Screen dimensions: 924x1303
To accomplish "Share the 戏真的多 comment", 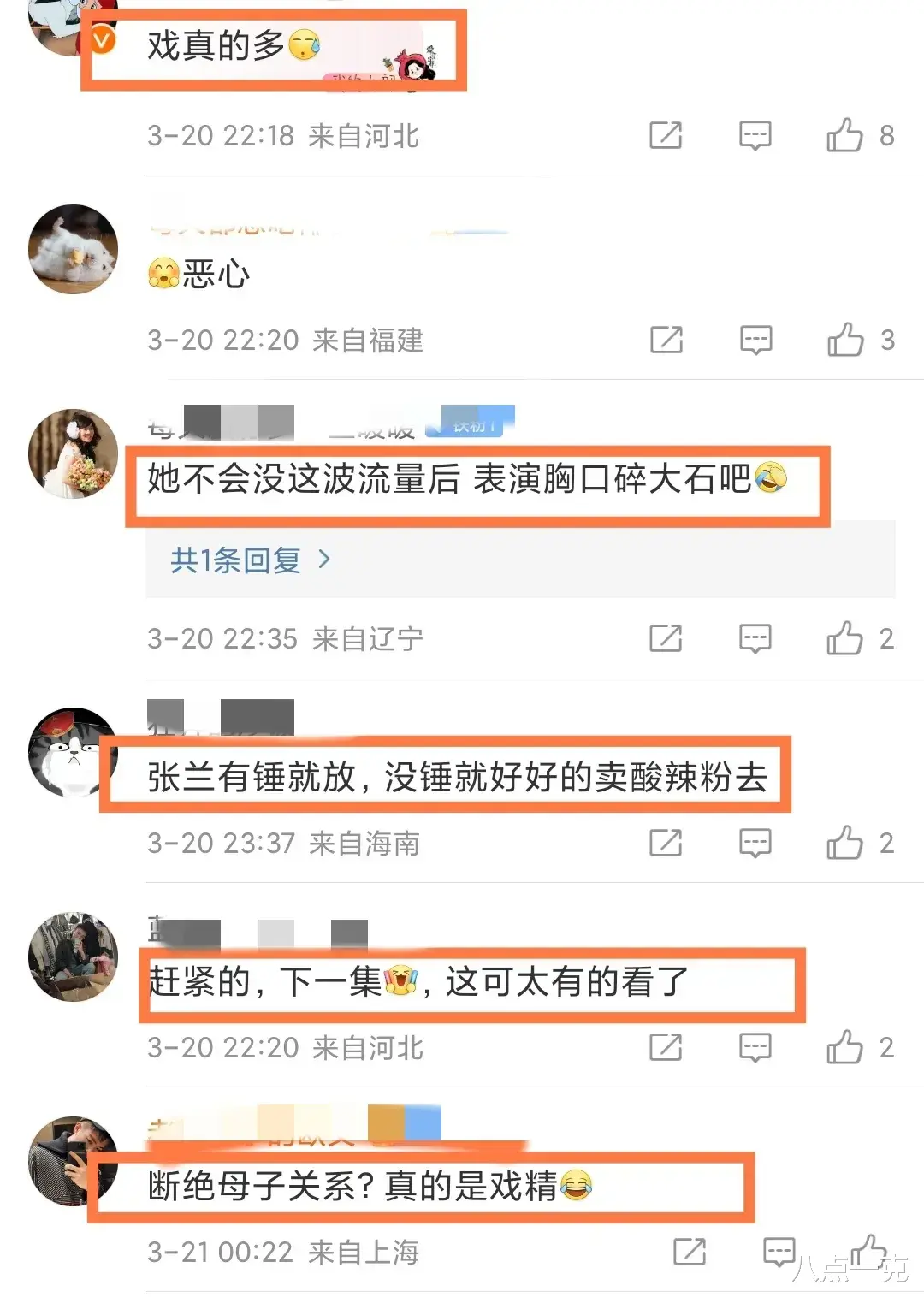I will click(x=666, y=135).
